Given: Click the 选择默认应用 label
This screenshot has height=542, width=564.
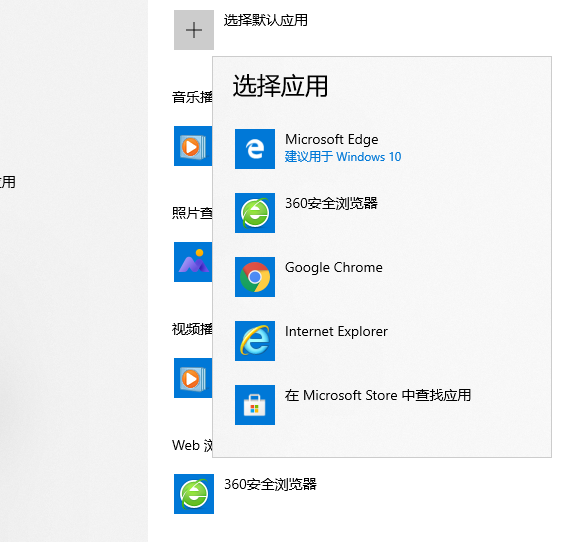Looking at the screenshot, I should click(x=265, y=20).
